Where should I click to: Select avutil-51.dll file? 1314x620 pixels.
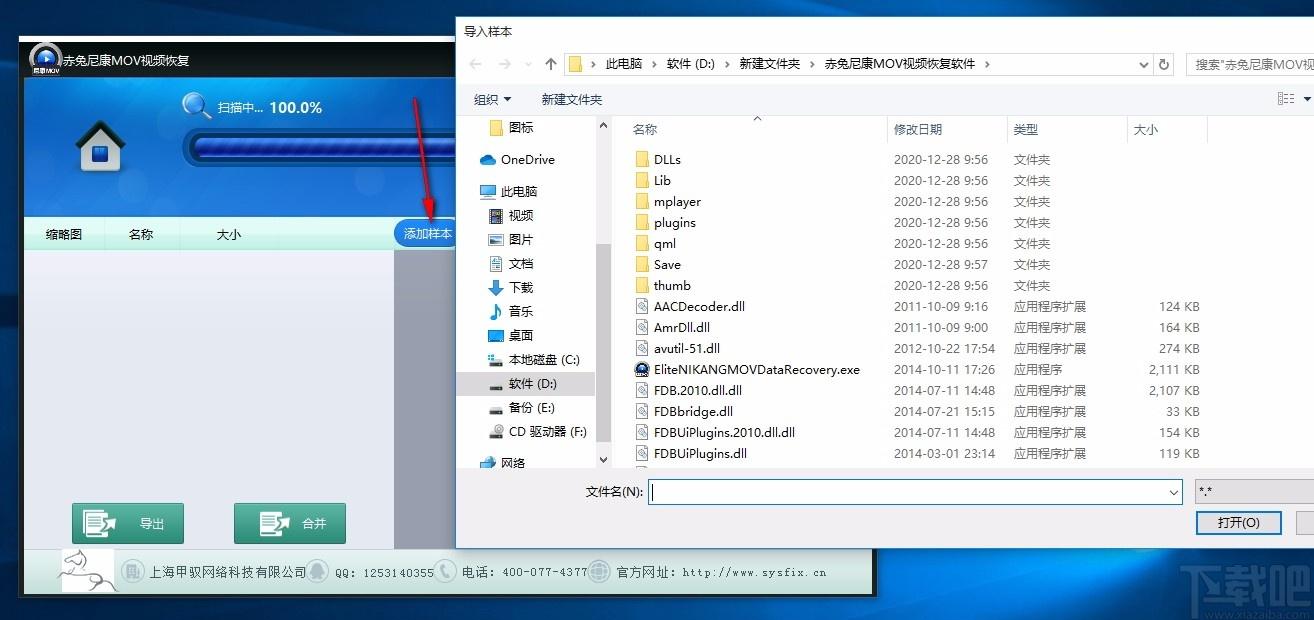coord(677,348)
